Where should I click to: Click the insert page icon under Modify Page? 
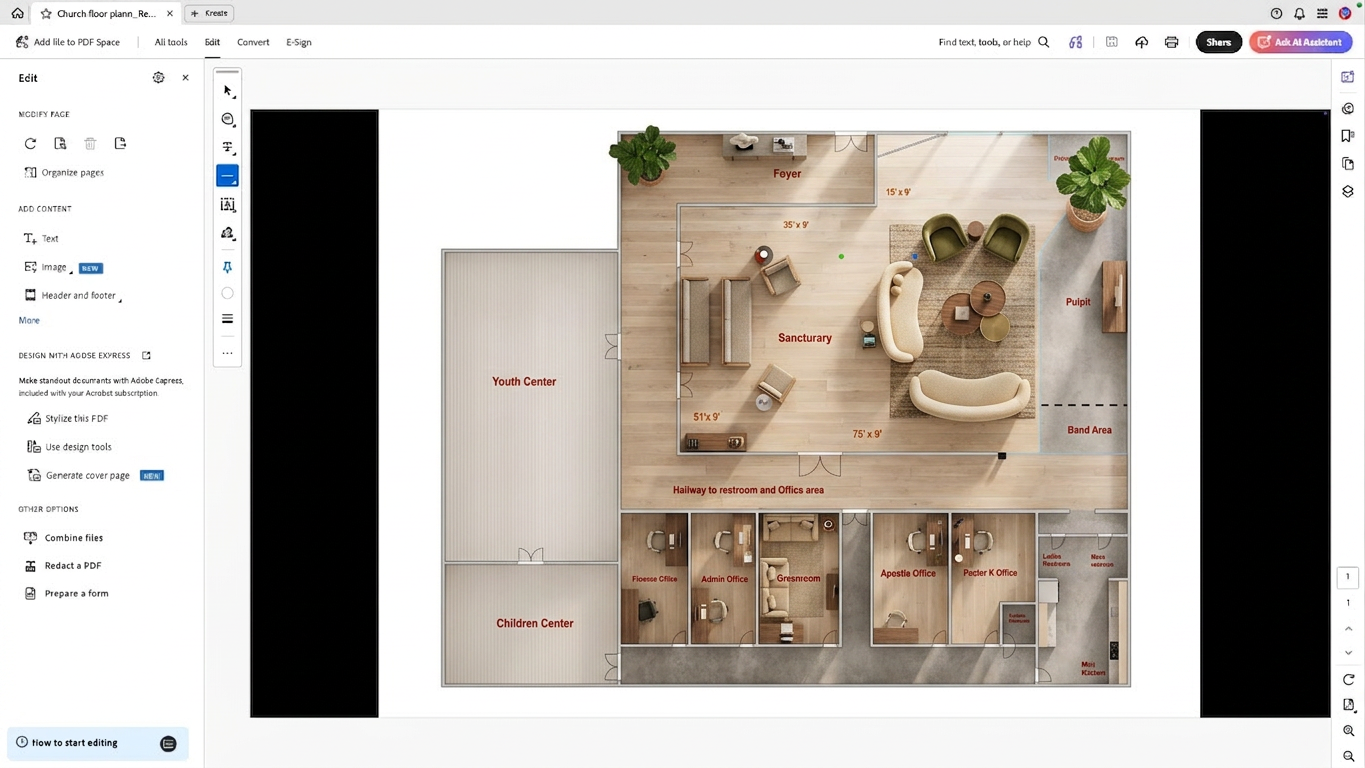120,143
